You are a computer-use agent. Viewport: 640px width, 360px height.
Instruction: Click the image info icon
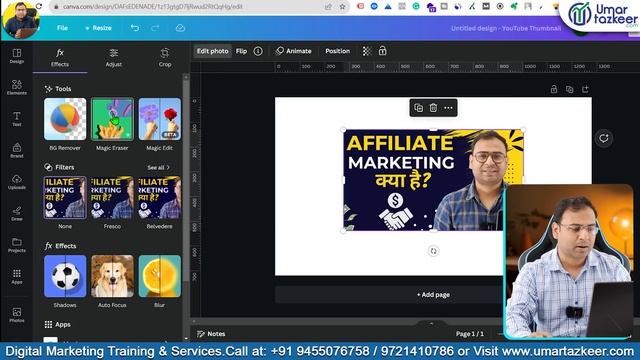(258, 51)
